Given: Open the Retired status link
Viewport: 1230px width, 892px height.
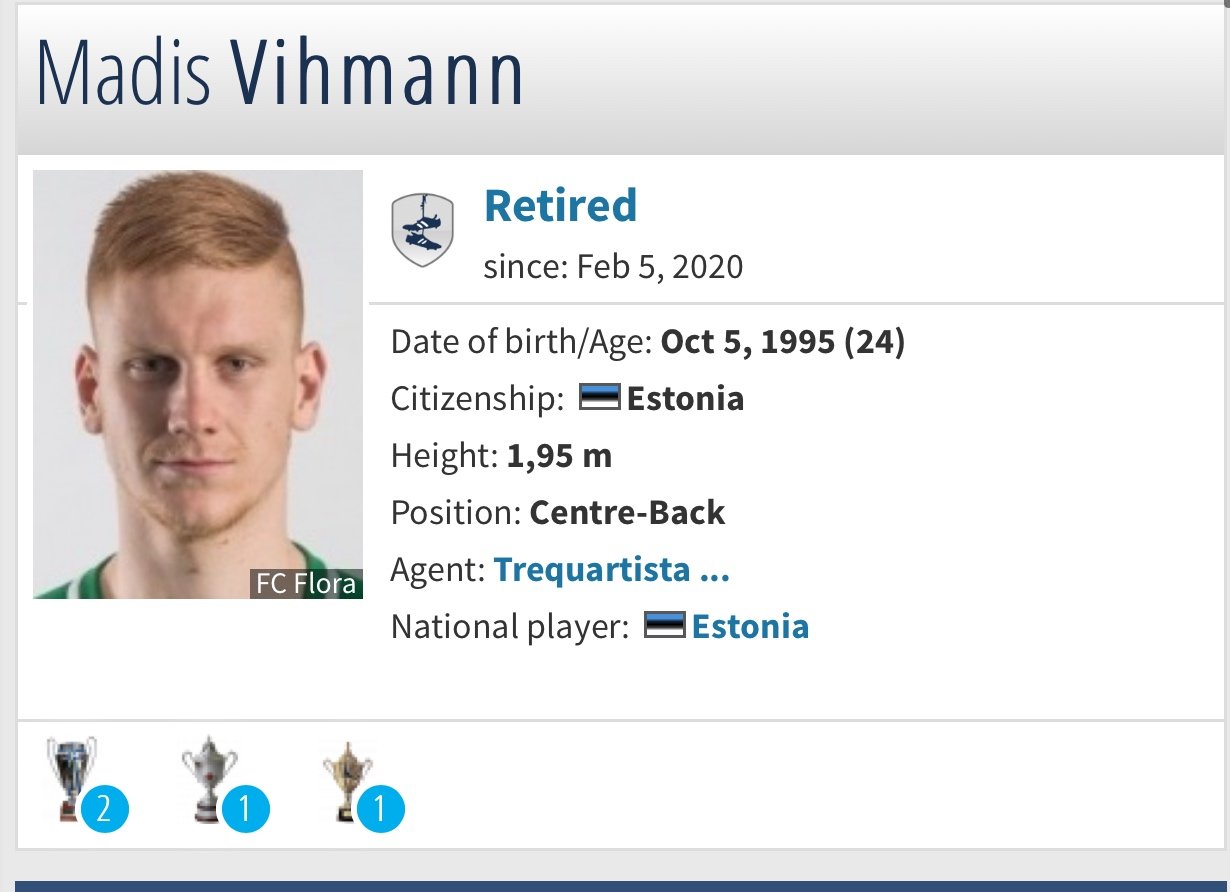Looking at the screenshot, I should [560, 206].
